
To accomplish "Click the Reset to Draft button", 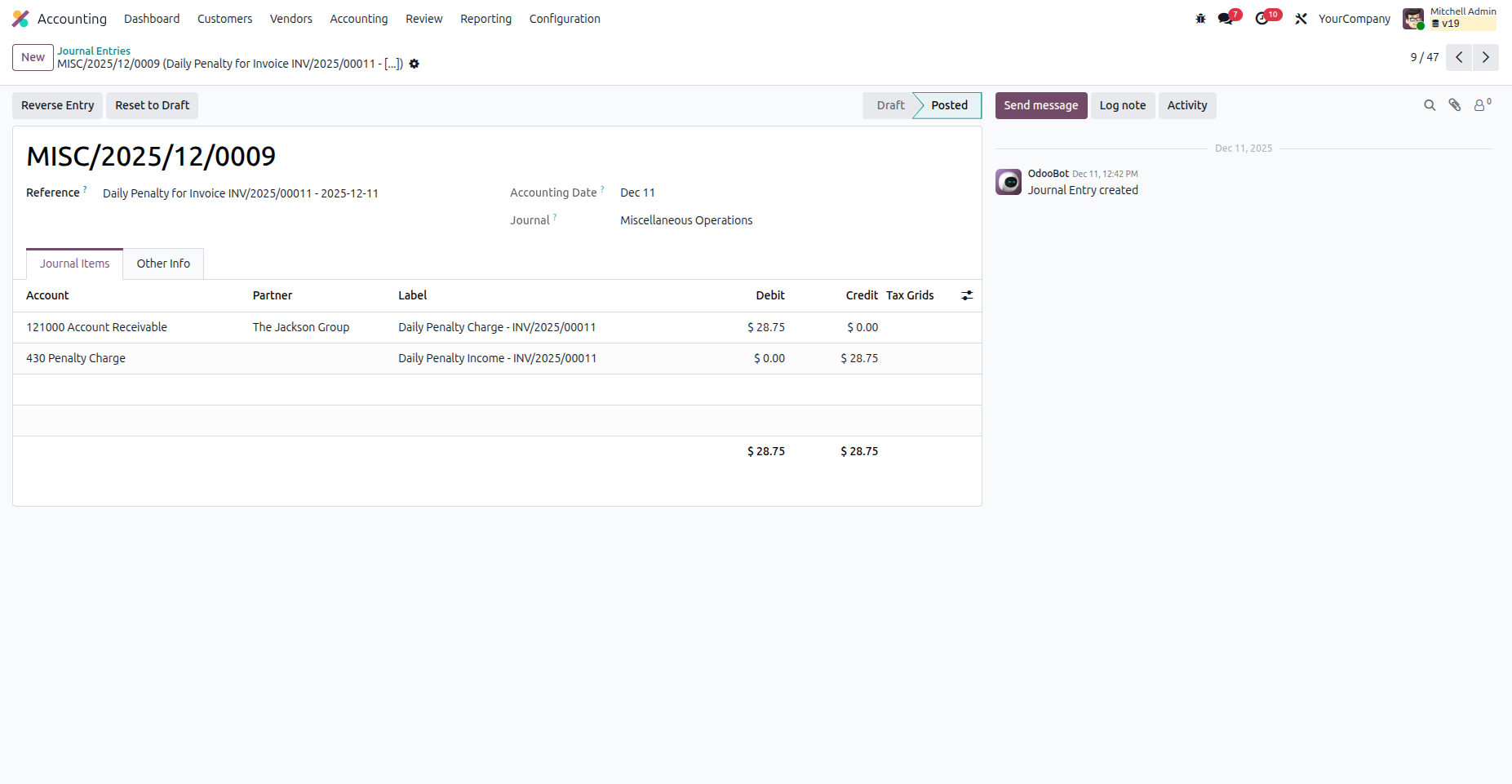I will 152,105.
